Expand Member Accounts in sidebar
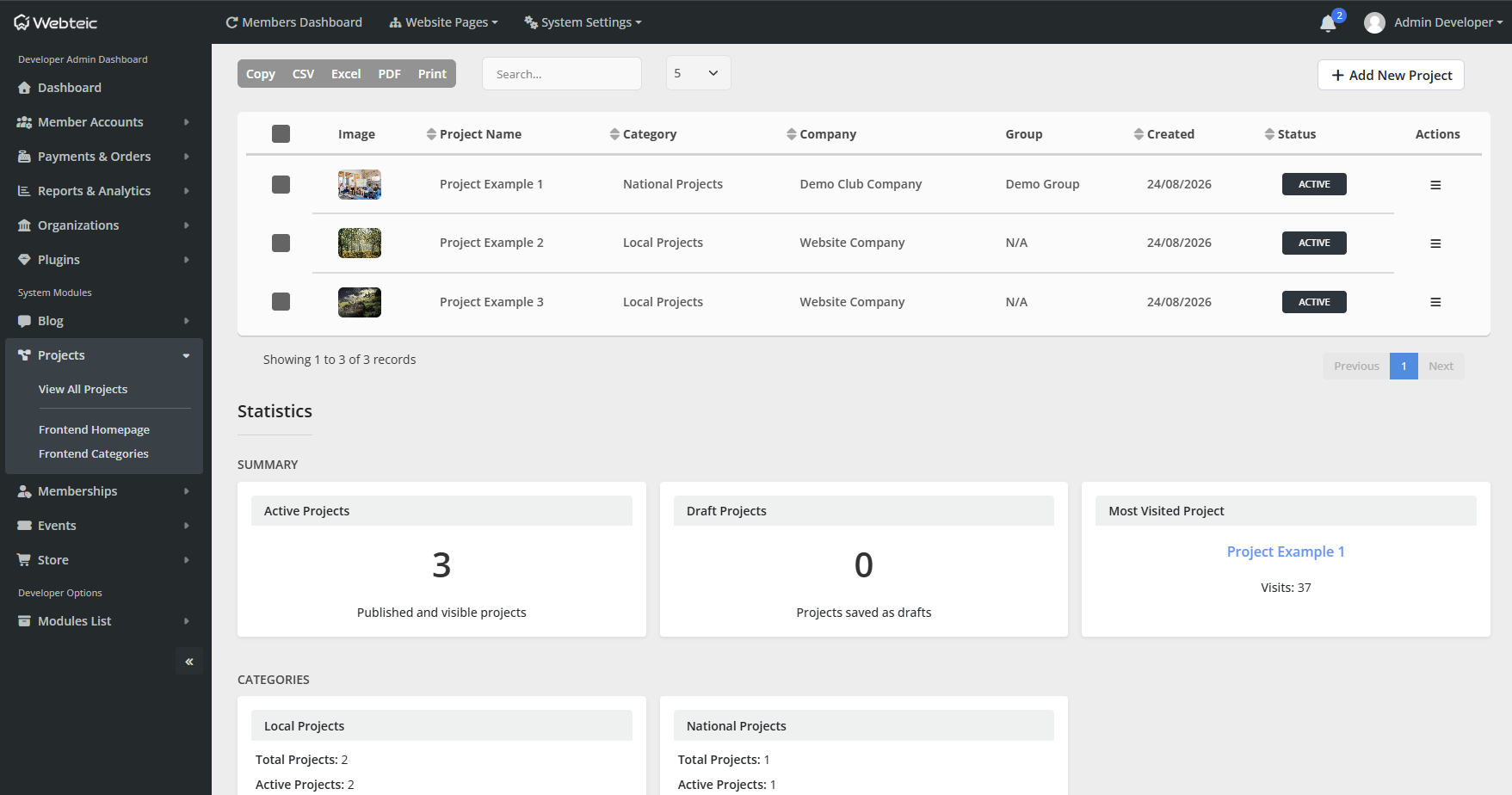This screenshot has width=1512, height=795. 103,122
